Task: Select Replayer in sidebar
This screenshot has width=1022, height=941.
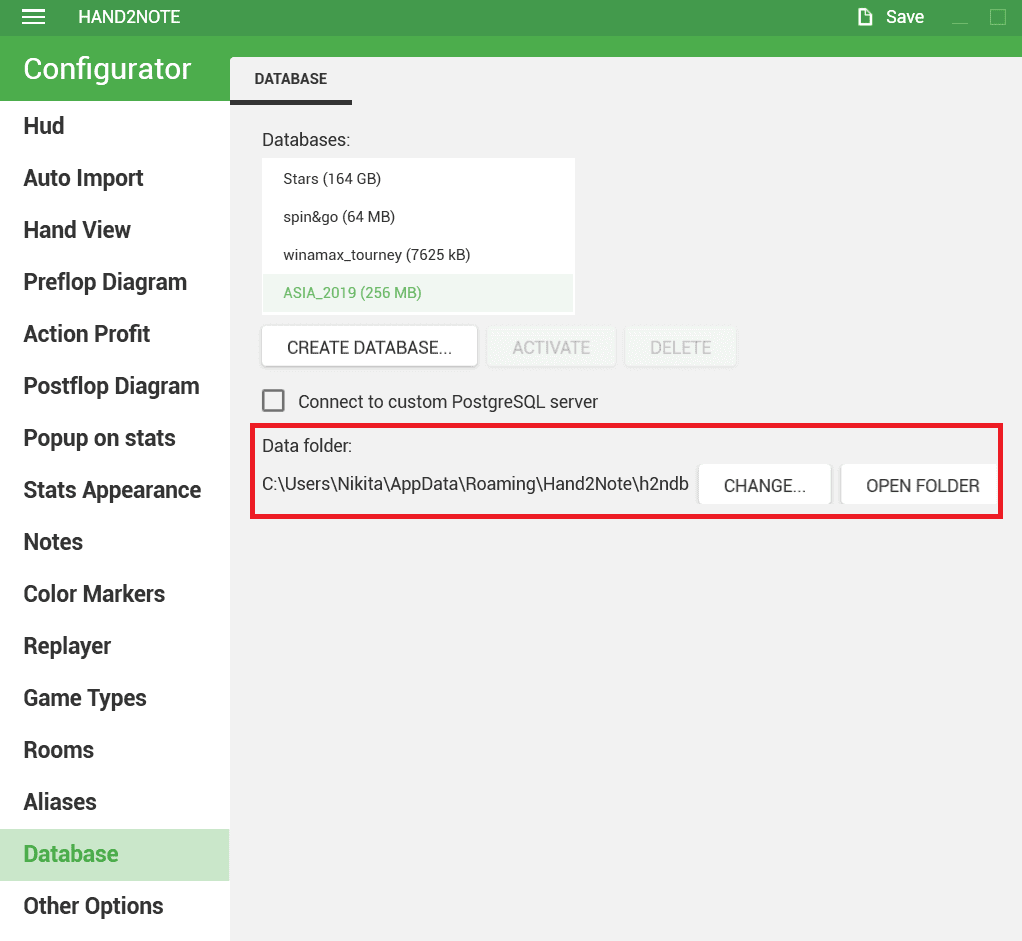Action: (115, 646)
